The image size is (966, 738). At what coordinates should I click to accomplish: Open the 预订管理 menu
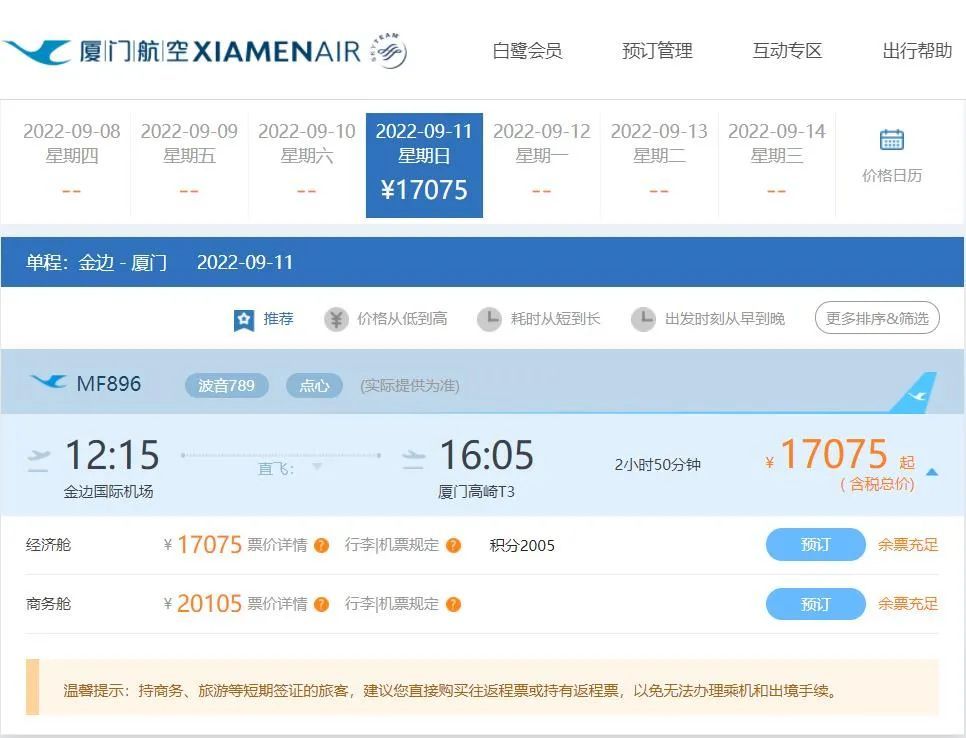point(657,51)
